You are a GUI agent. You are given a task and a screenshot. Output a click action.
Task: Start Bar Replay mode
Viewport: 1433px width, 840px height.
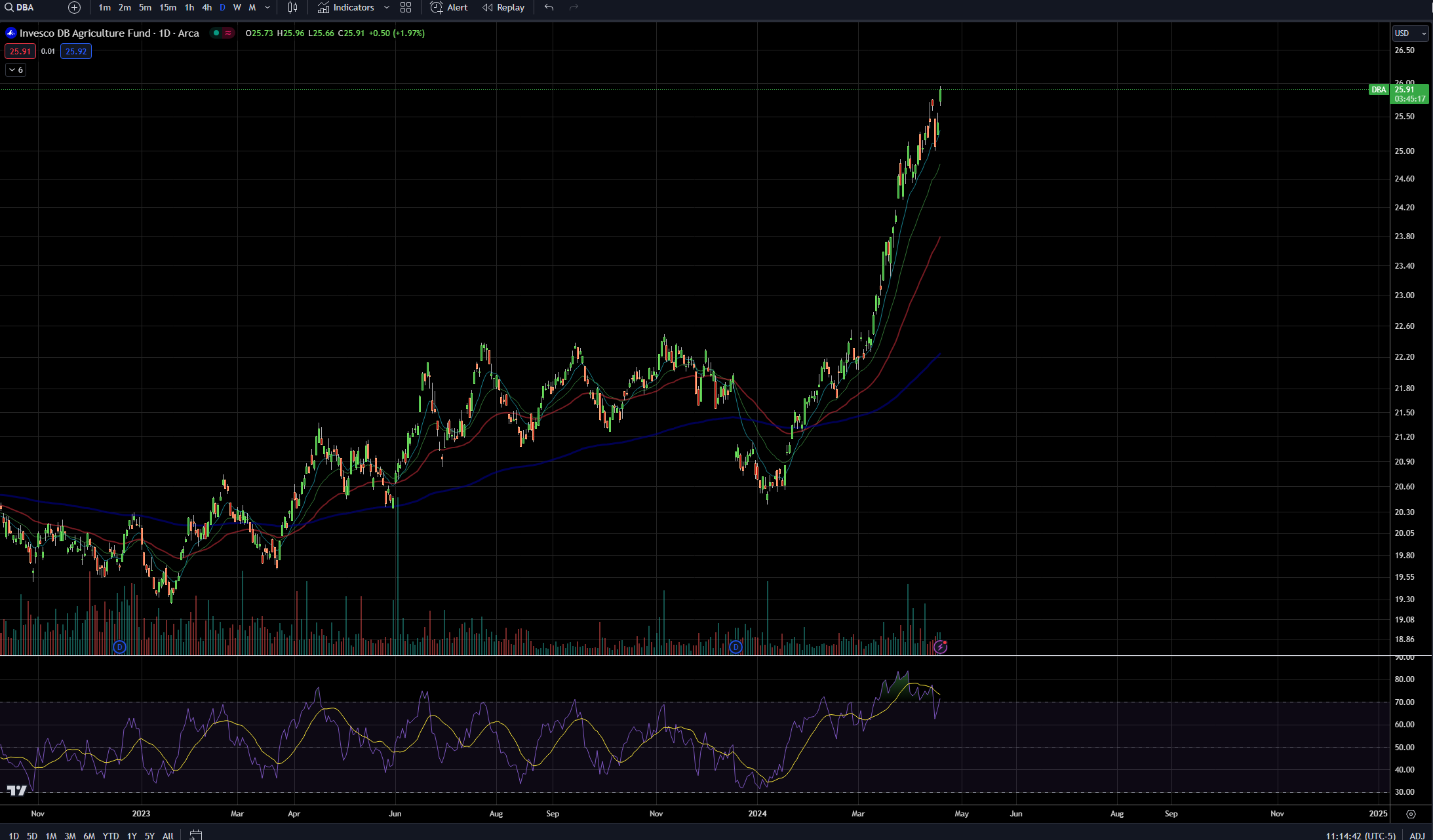point(503,7)
